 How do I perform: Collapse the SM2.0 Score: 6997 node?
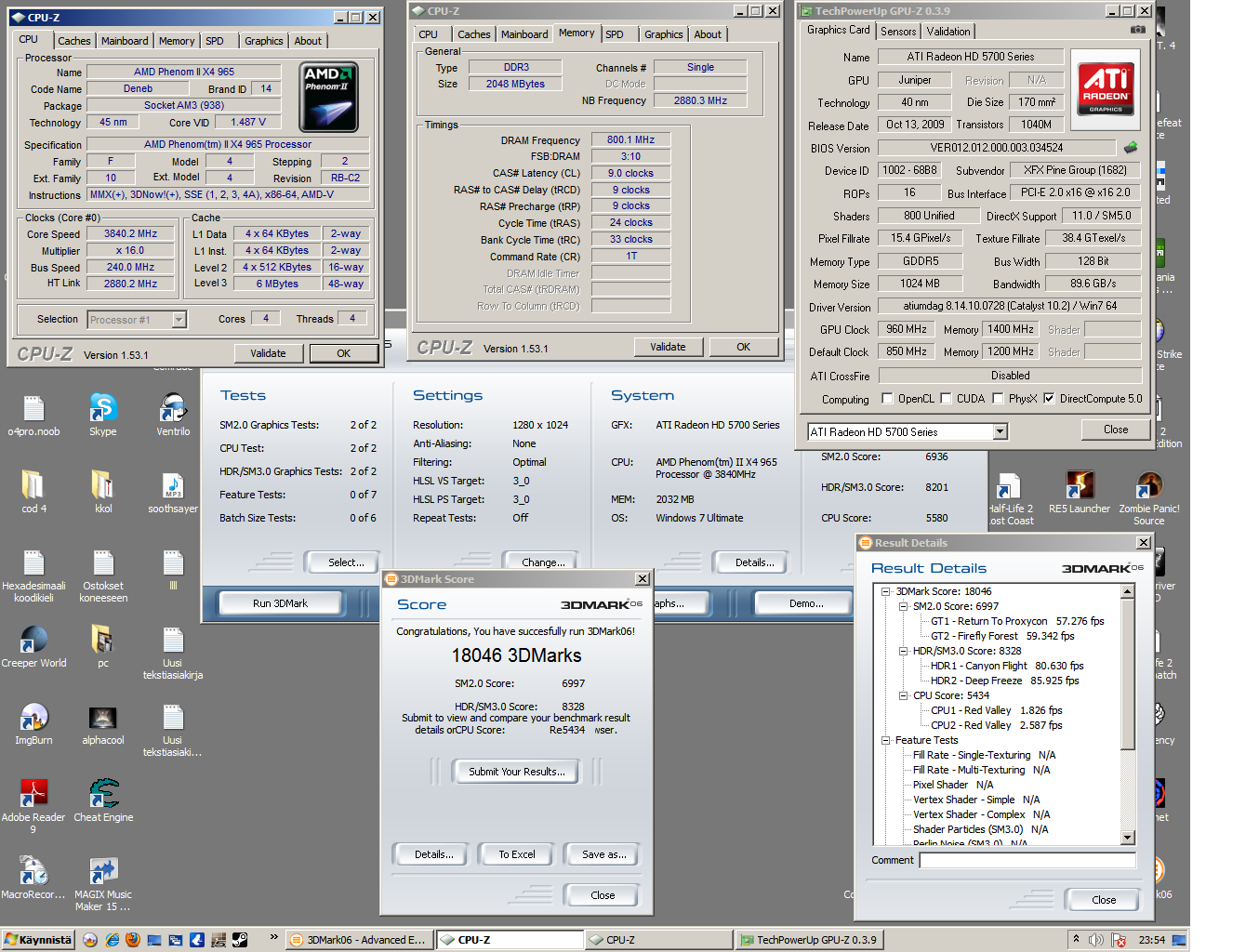tap(903, 606)
